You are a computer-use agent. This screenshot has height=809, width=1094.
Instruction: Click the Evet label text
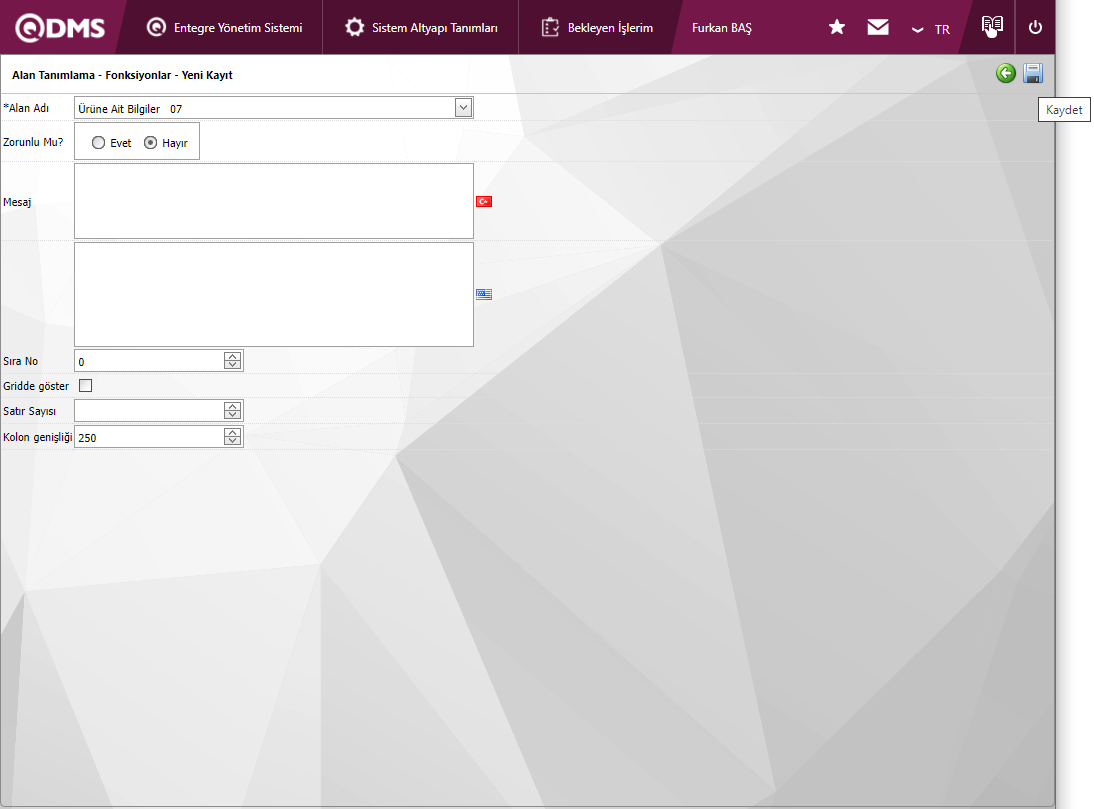pos(121,143)
